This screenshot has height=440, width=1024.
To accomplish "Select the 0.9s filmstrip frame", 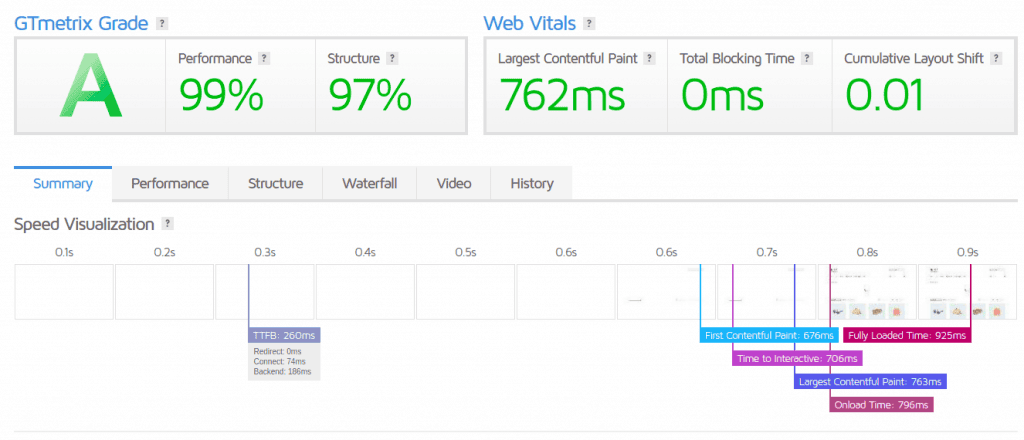I will pyautogui.click(x=967, y=292).
